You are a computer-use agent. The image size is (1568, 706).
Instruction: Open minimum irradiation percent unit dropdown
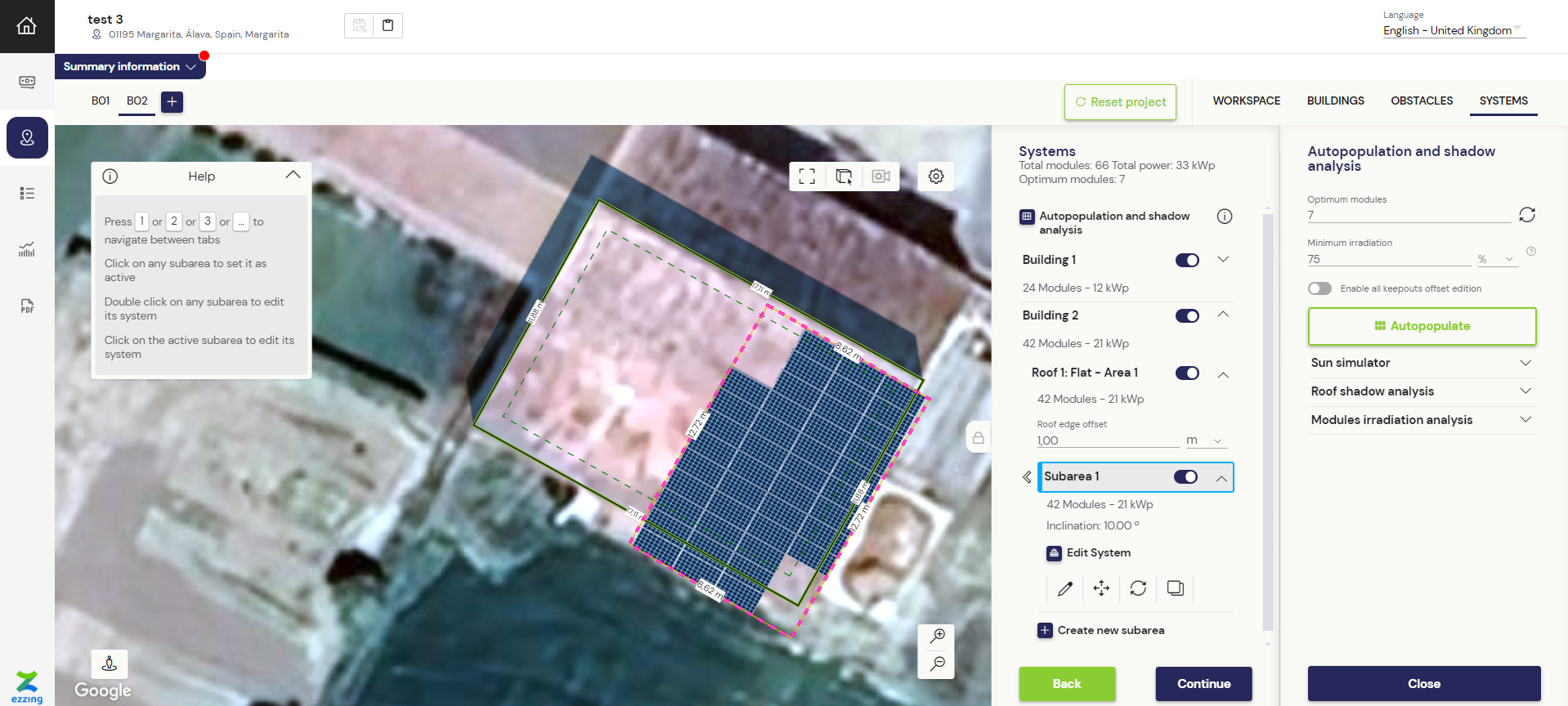[x=1497, y=259]
